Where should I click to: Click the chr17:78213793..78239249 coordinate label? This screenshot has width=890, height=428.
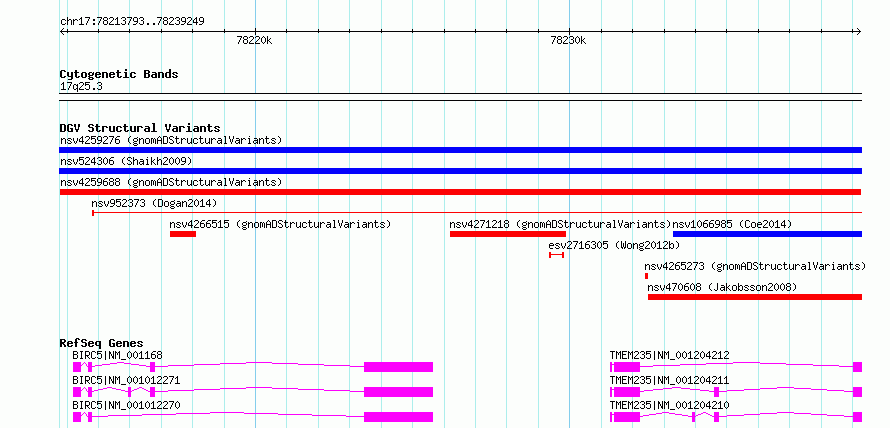[132, 22]
